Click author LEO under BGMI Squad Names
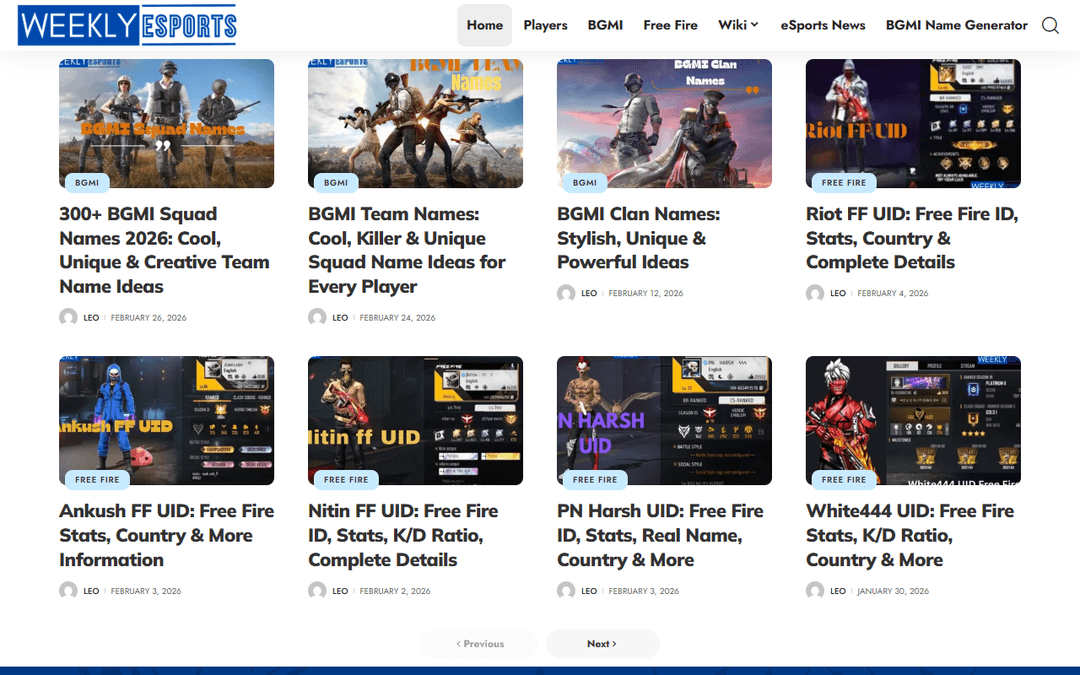 click(91, 318)
